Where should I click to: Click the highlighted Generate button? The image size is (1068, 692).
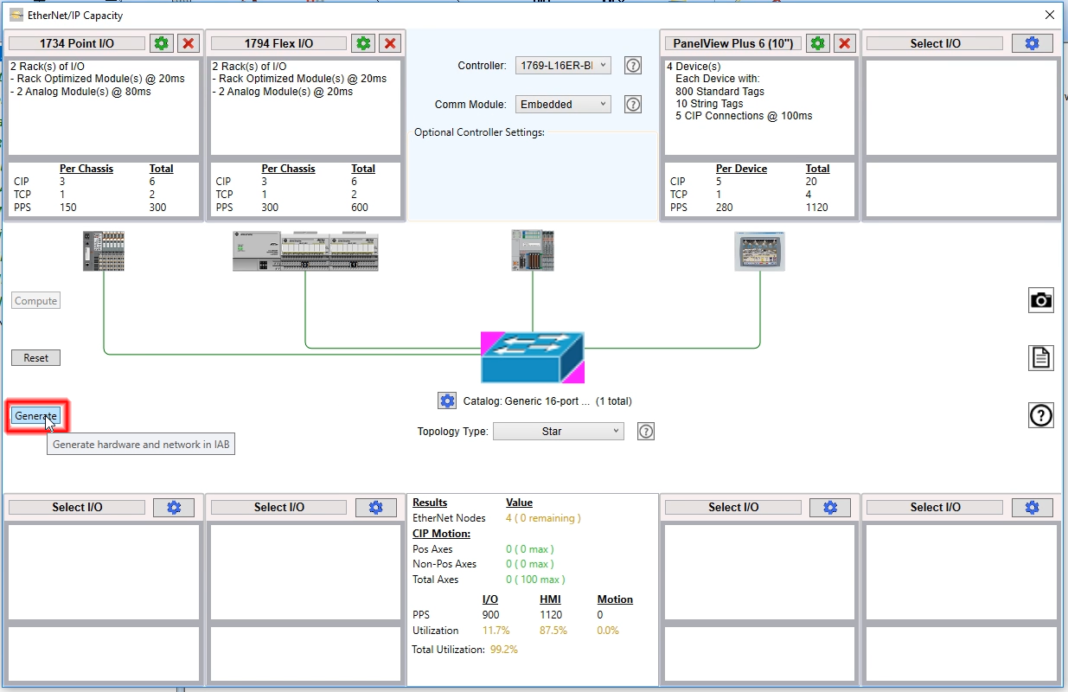tap(36, 415)
